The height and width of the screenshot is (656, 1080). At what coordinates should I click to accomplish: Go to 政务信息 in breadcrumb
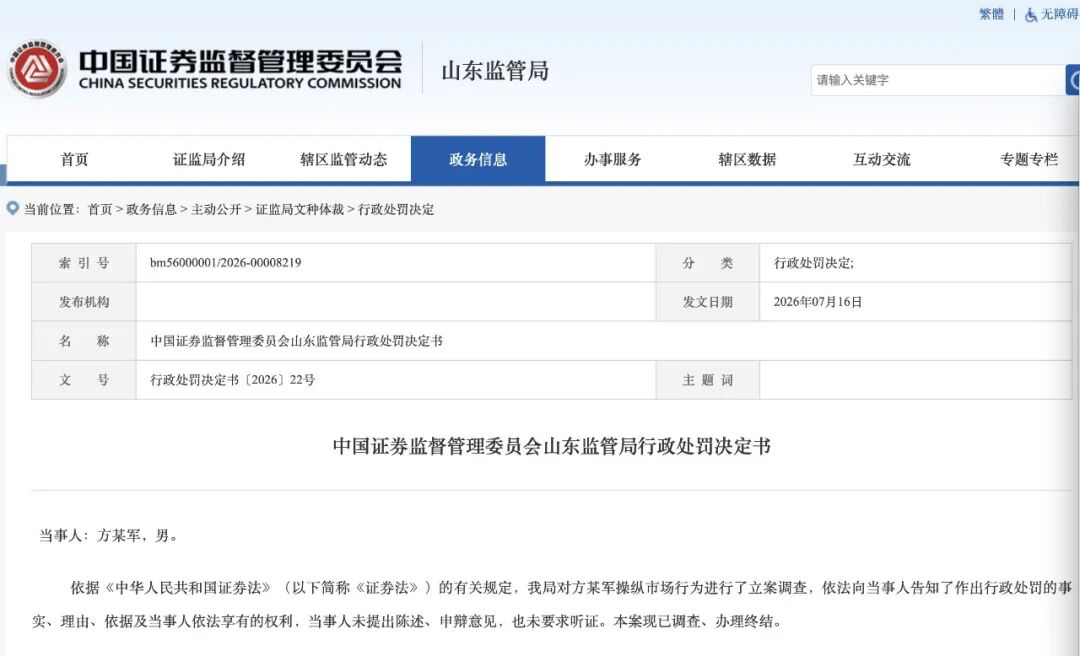152,209
